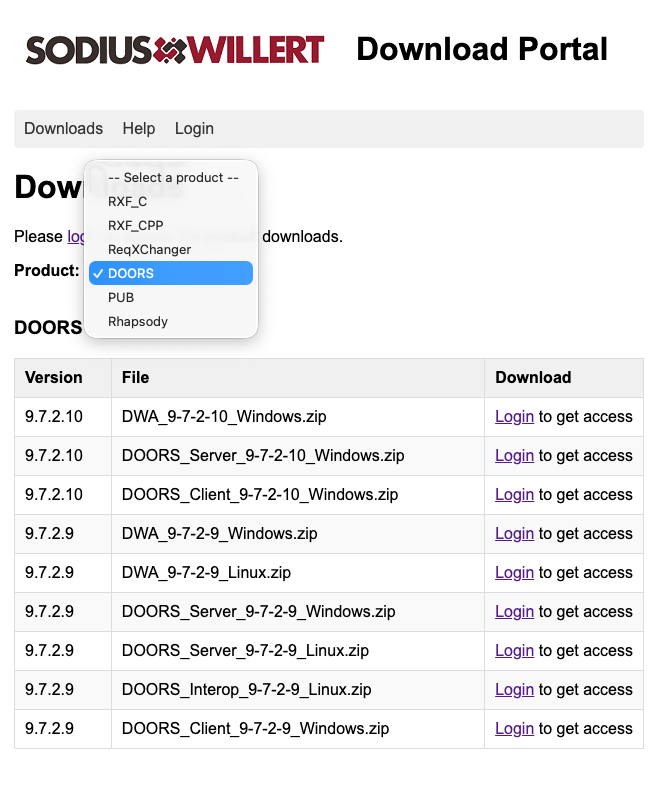Select RXF_C from product dropdown
This screenshot has width=660, height=791.
click(171, 202)
